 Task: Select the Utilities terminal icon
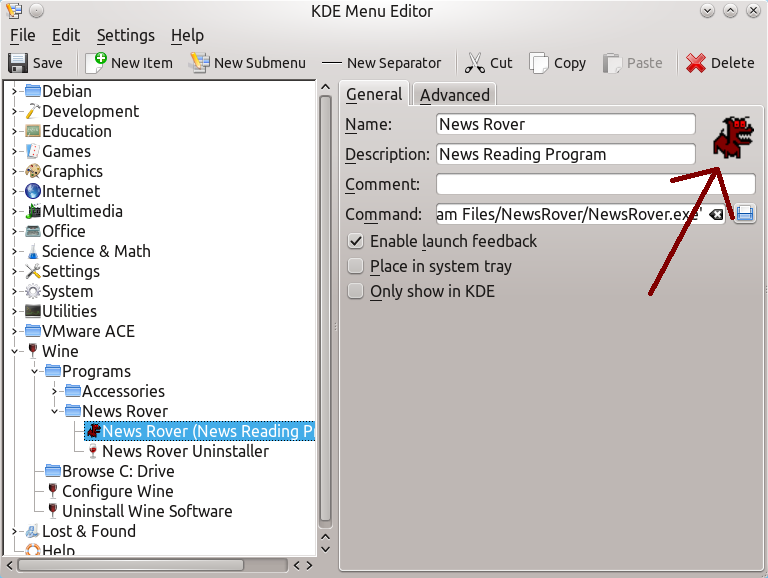[33, 311]
